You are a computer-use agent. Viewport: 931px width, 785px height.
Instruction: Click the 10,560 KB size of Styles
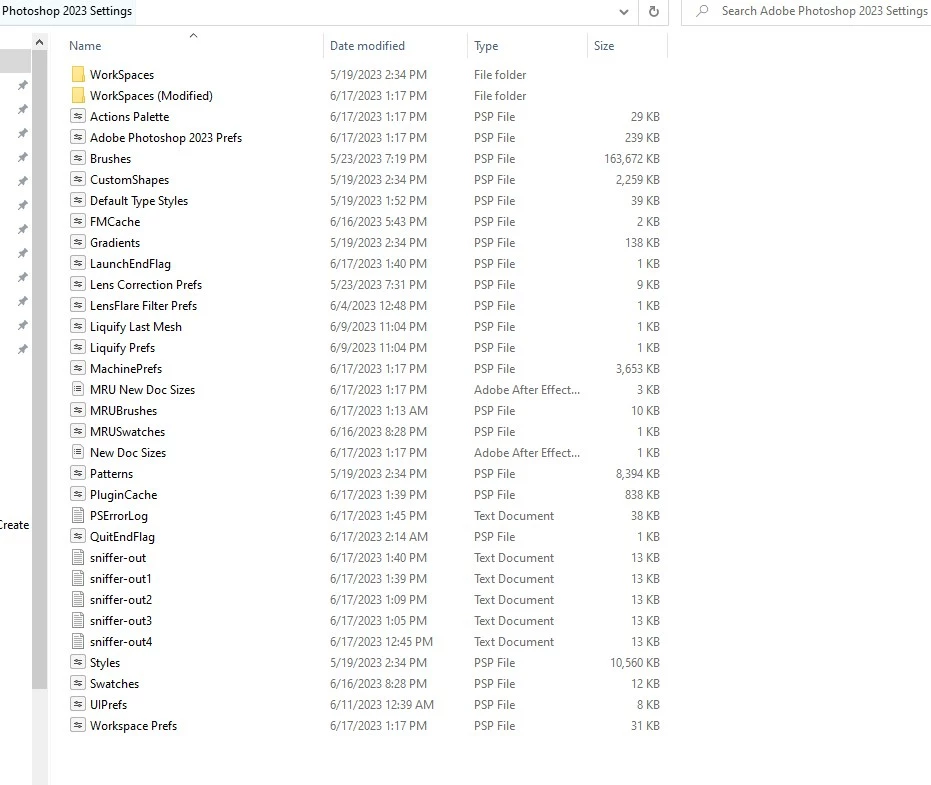[x=635, y=663]
